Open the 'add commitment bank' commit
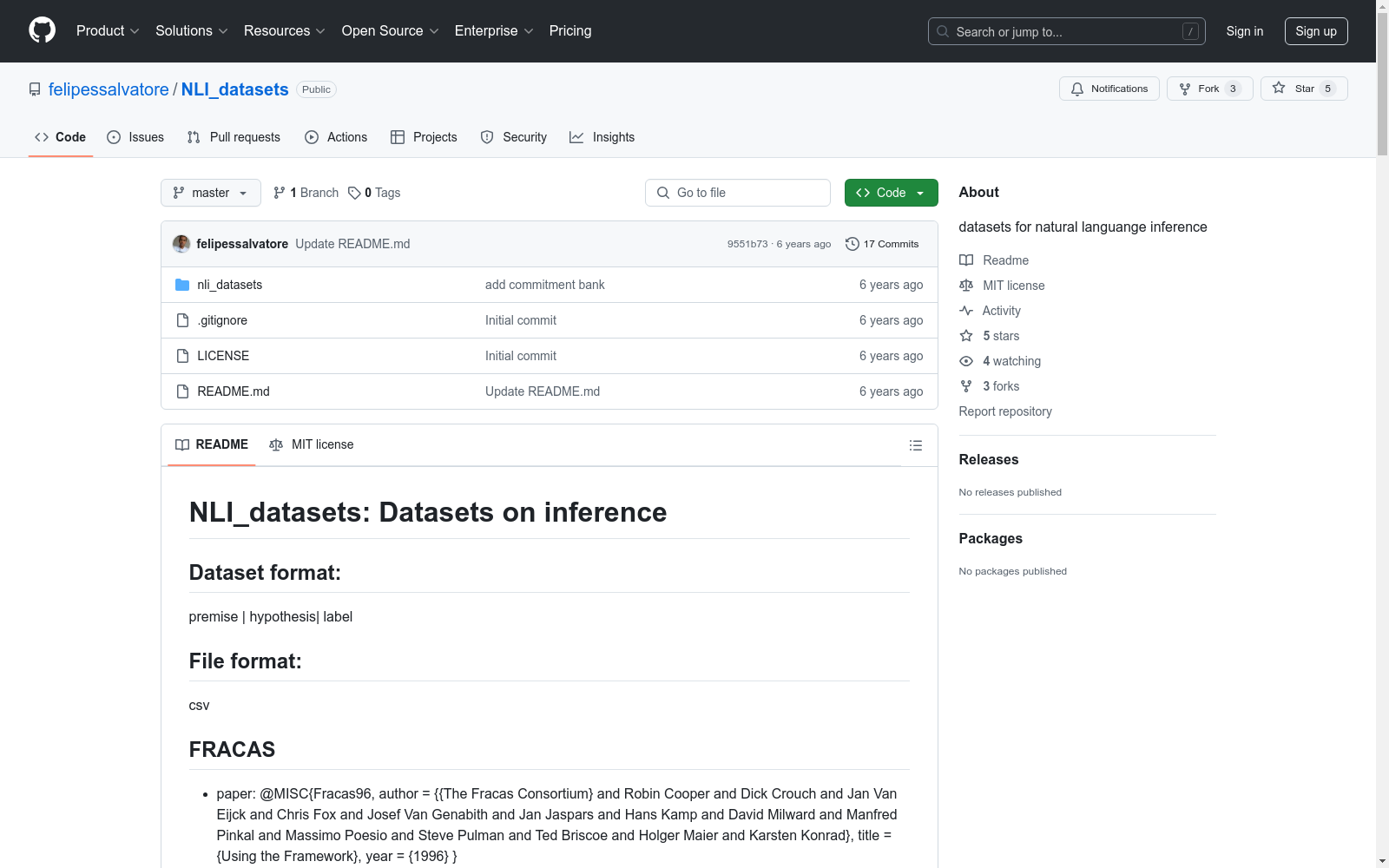The width and height of the screenshot is (1389, 868). [x=545, y=285]
